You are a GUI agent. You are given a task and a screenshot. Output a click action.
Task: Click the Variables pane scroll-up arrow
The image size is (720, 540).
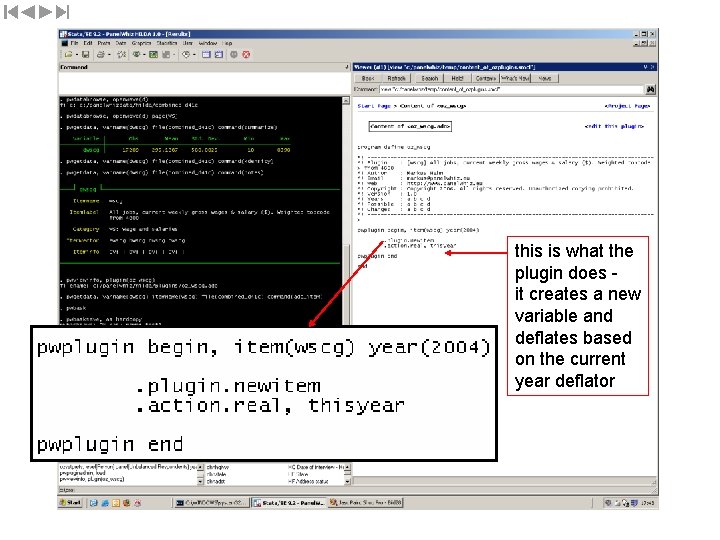point(348,467)
